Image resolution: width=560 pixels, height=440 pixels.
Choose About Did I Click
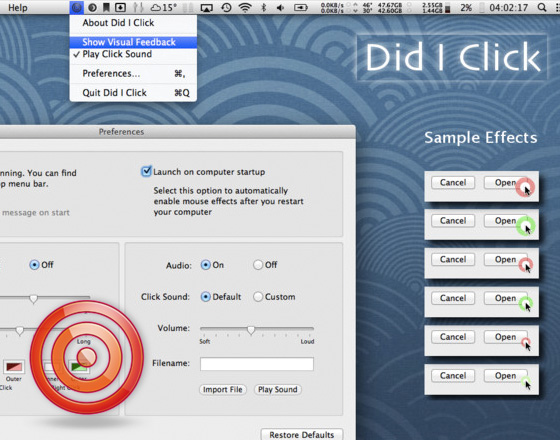click(x=133, y=23)
